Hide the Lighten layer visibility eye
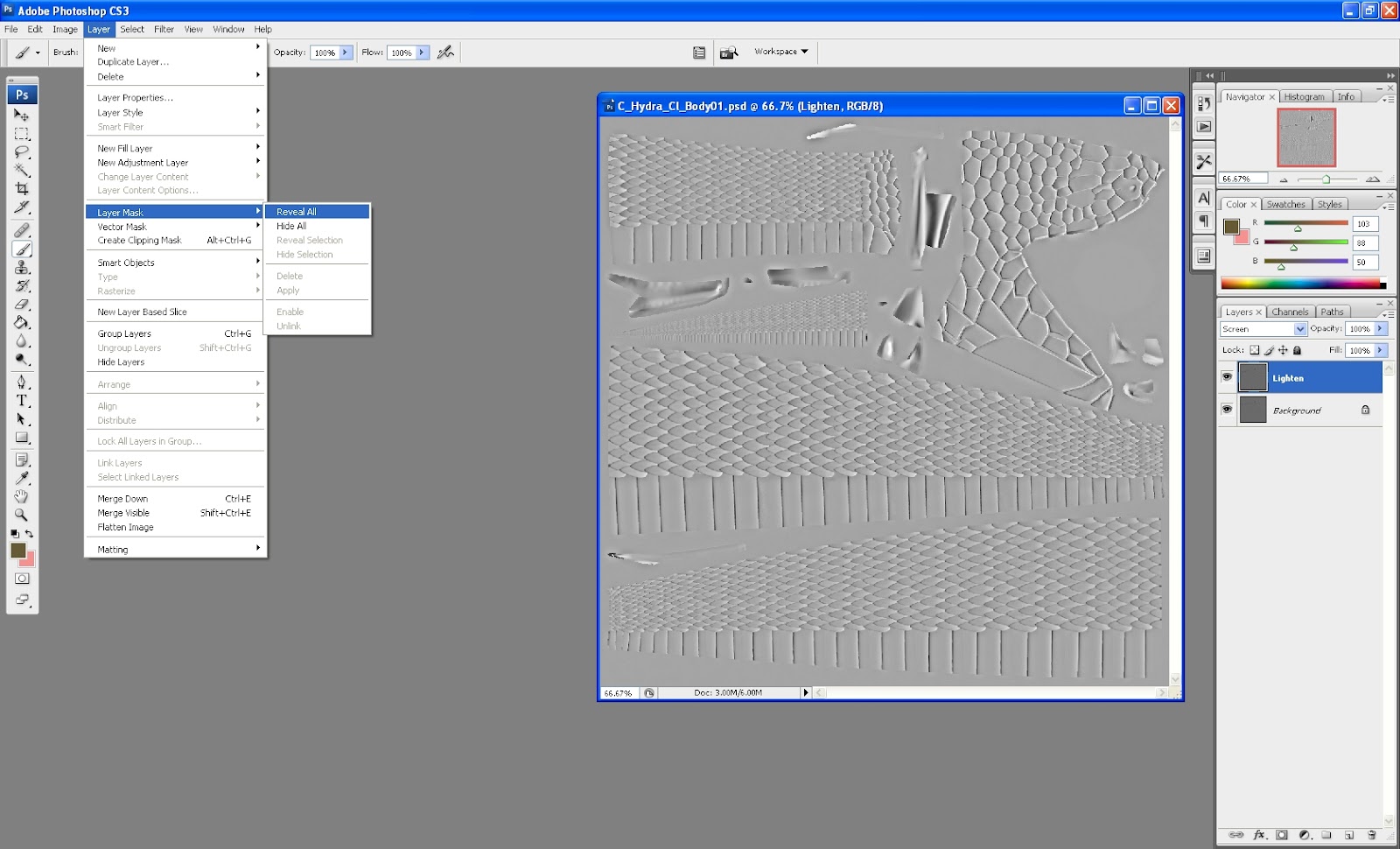Image resolution: width=1400 pixels, height=849 pixels. point(1228,377)
